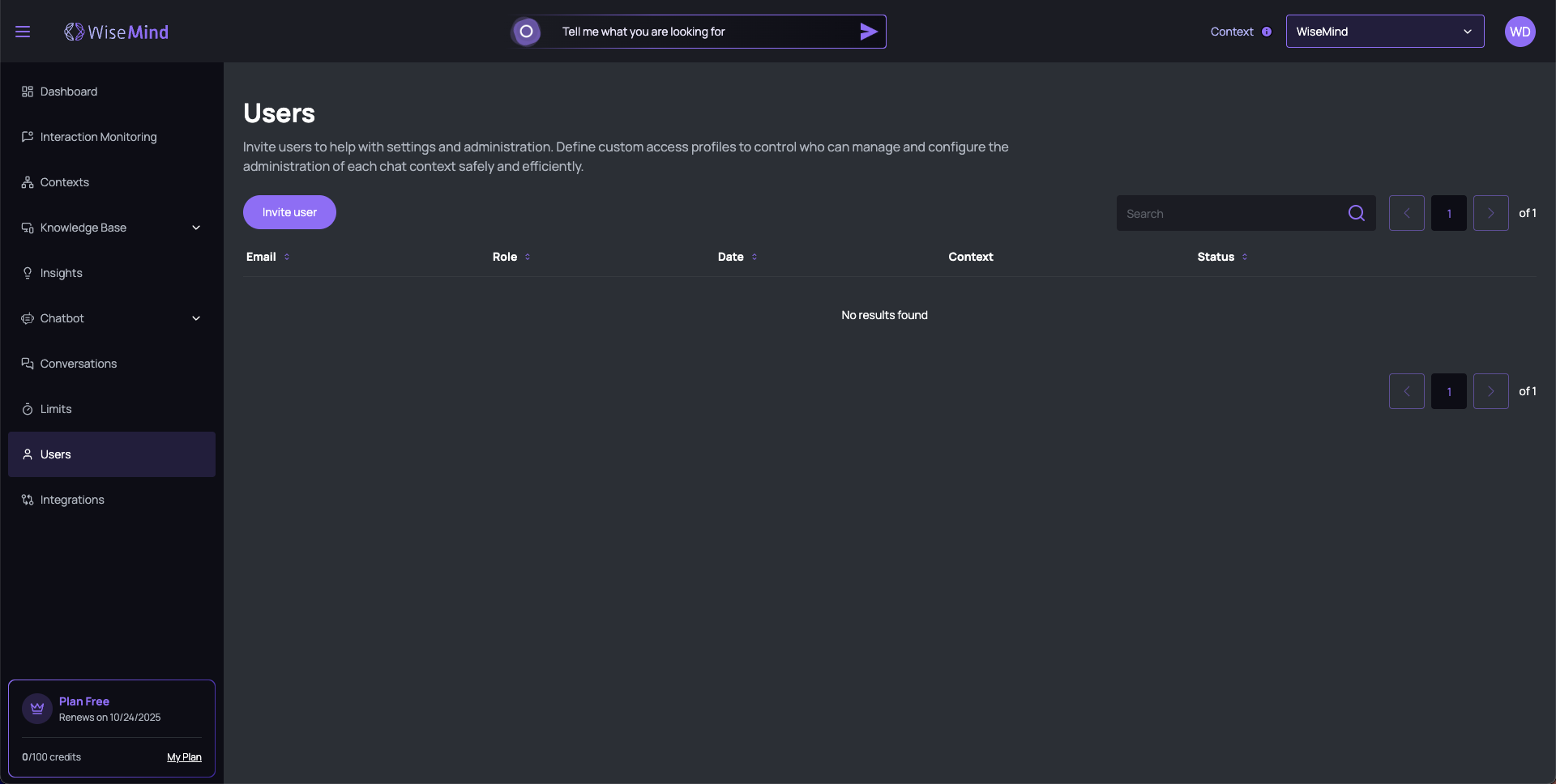Click the assistant circle icon in top bar

[x=526, y=32]
